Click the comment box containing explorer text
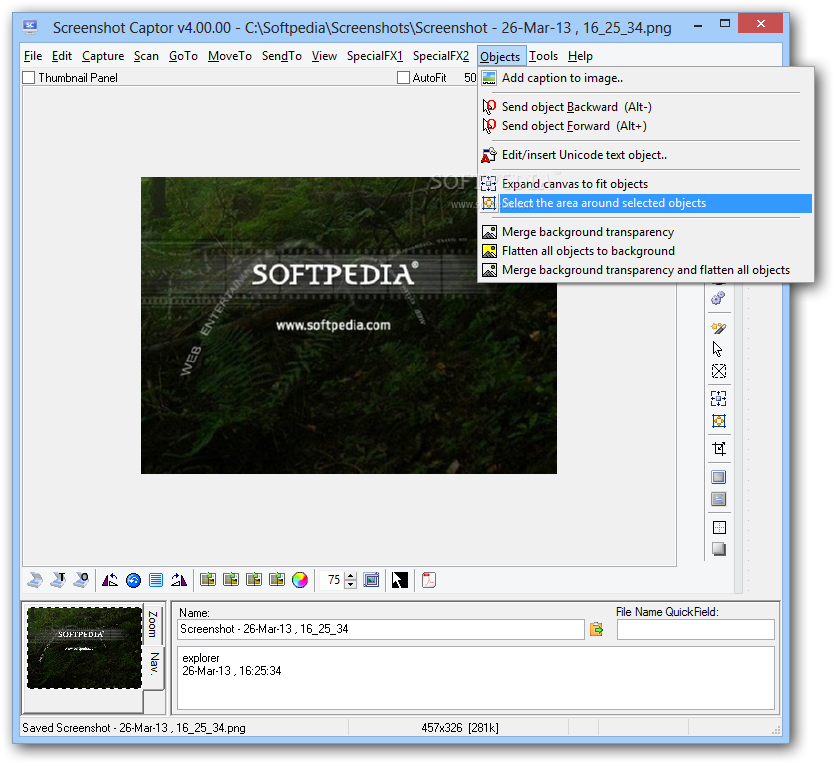This screenshot has height=764, width=835. click(x=476, y=678)
